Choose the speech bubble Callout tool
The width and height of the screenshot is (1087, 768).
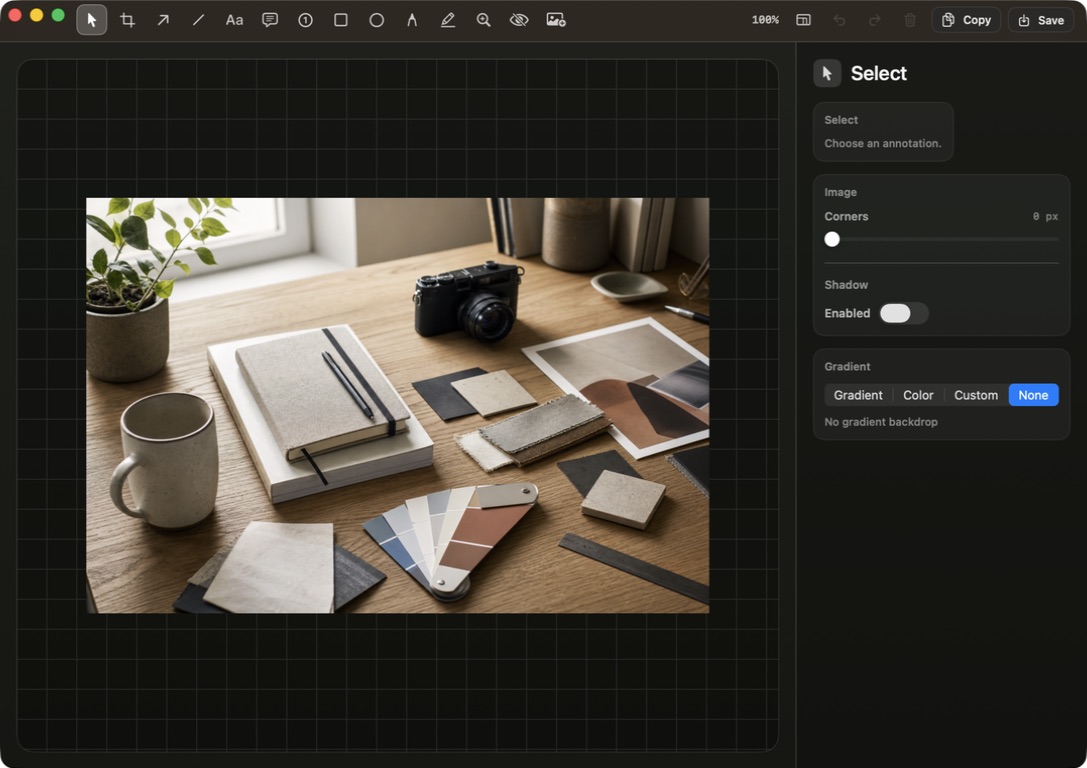(270, 20)
